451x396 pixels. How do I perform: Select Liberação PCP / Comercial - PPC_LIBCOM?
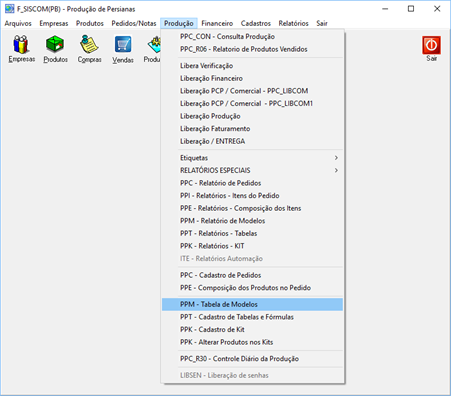(x=252, y=91)
